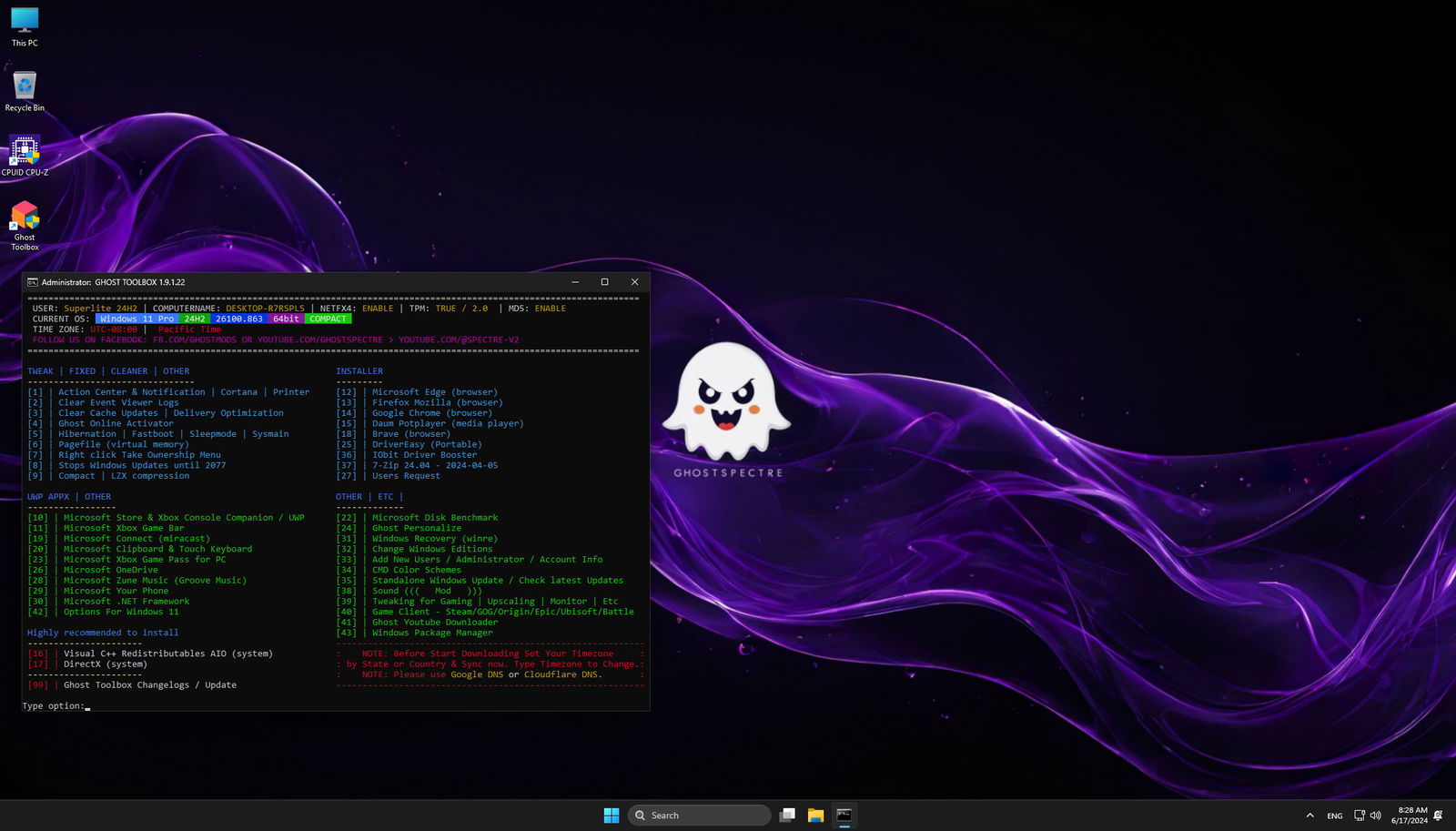Image resolution: width=1456 pixels, height=831 pixels.
Task: Click '7-Zip 24.04 - 2024-04-05' entry
Action: click(435, 465)
